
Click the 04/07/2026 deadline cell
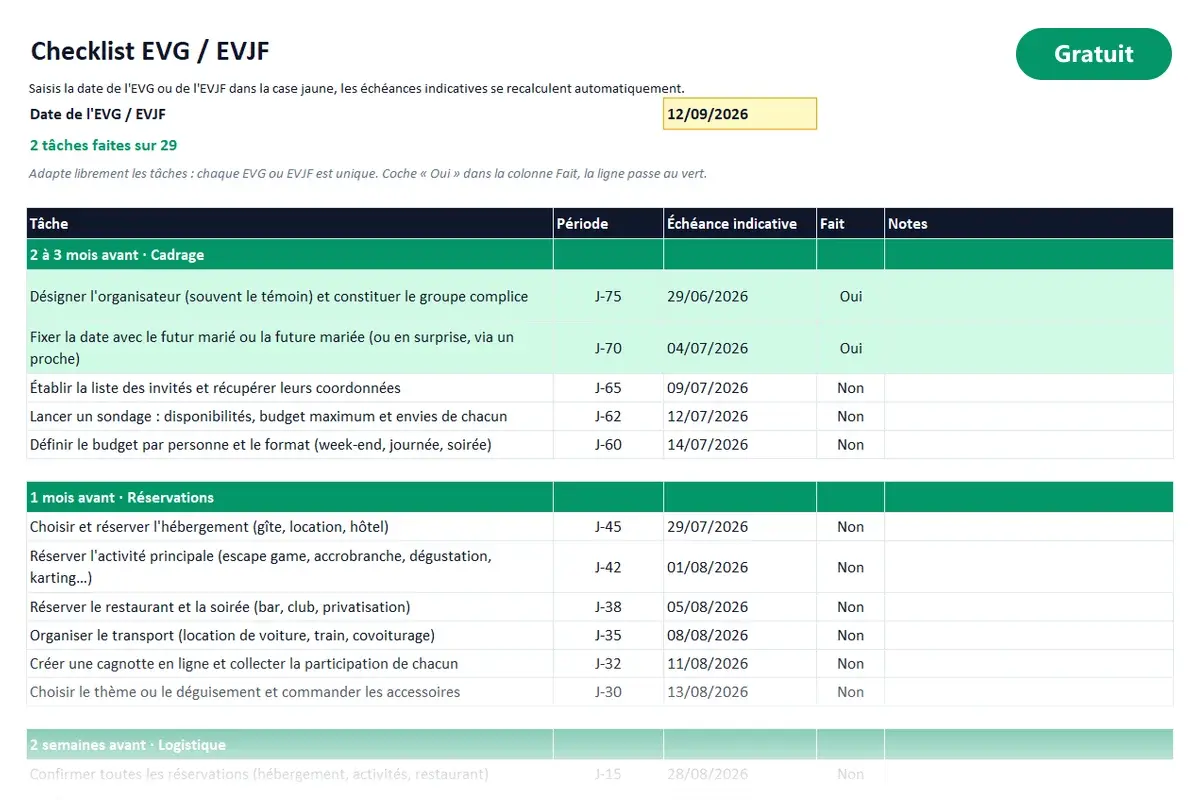click(x=740, y=348)
